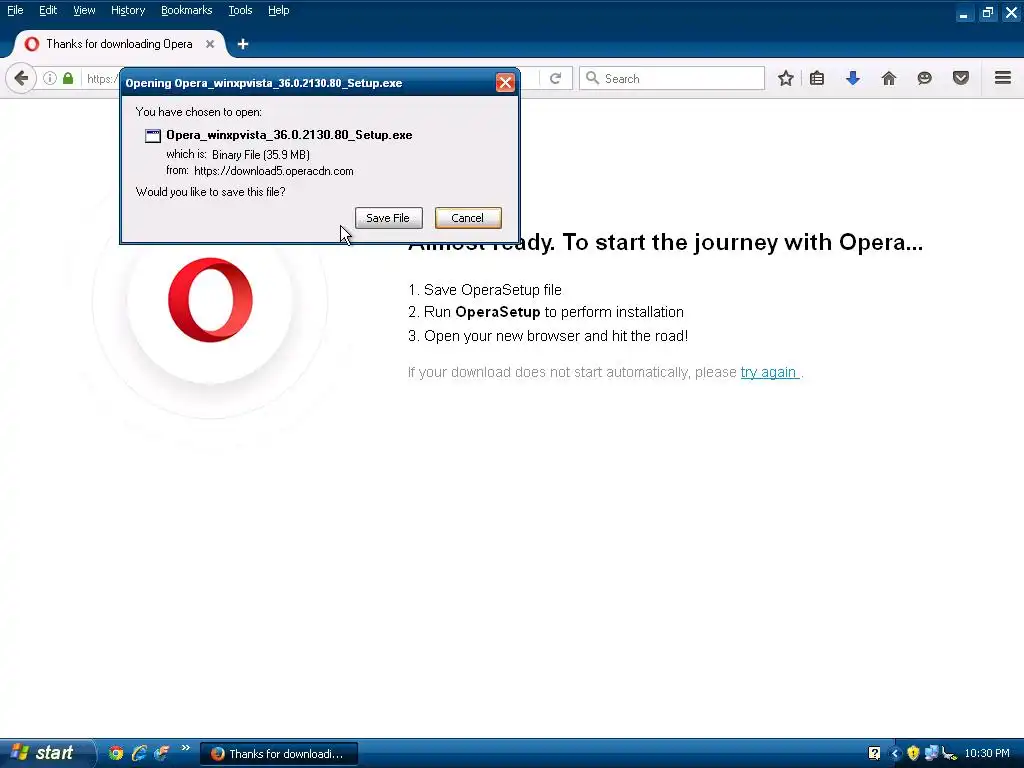Screen dimensions: 1024x768
Task: Show your bookmarks list icon
Action: [817, 78]
